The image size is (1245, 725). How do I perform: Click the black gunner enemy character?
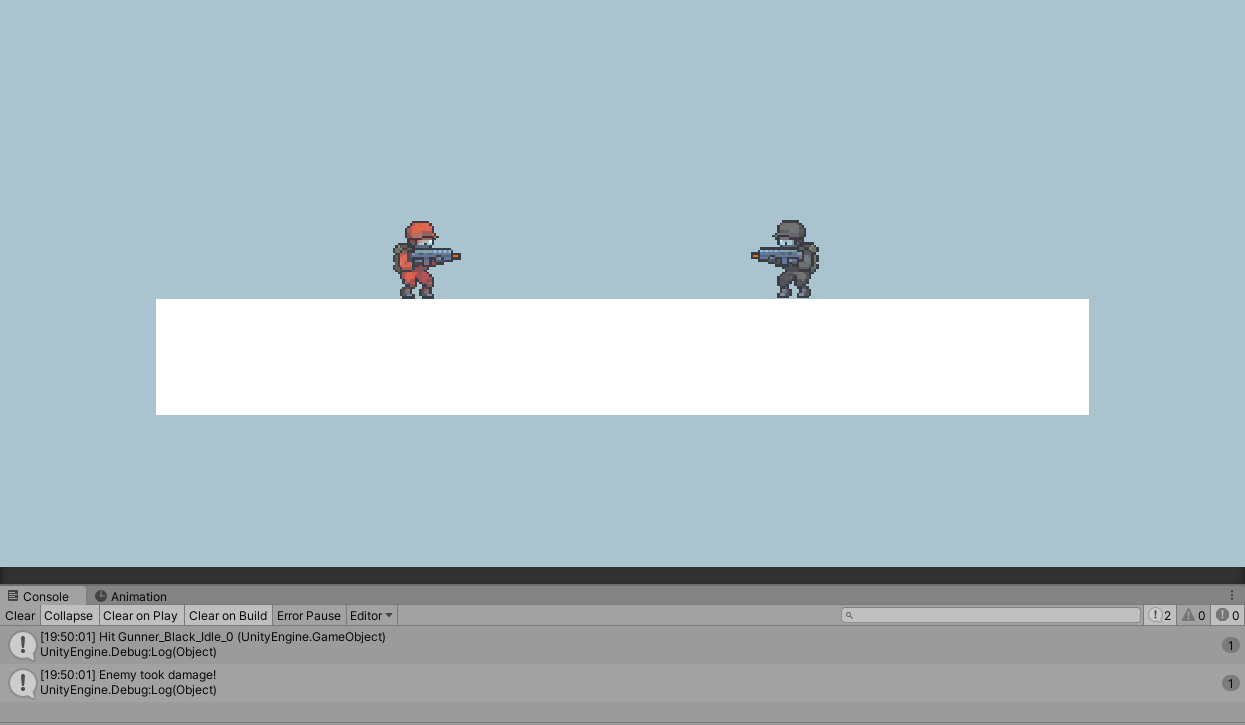[x=786, y=259]
